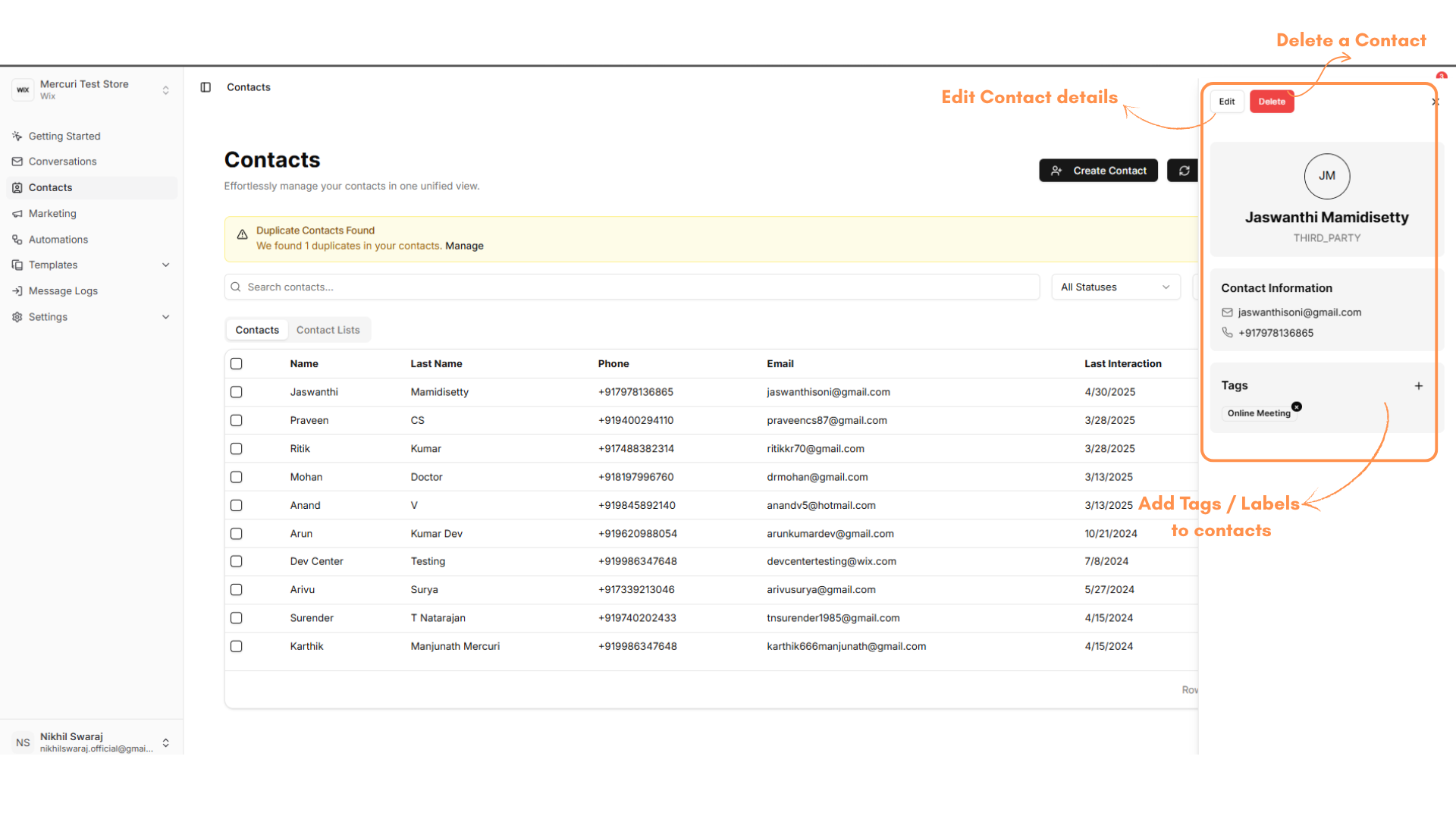Click the Manage duplicates link
Screen dimensions: 1456x819
click(x=464, y=246)
